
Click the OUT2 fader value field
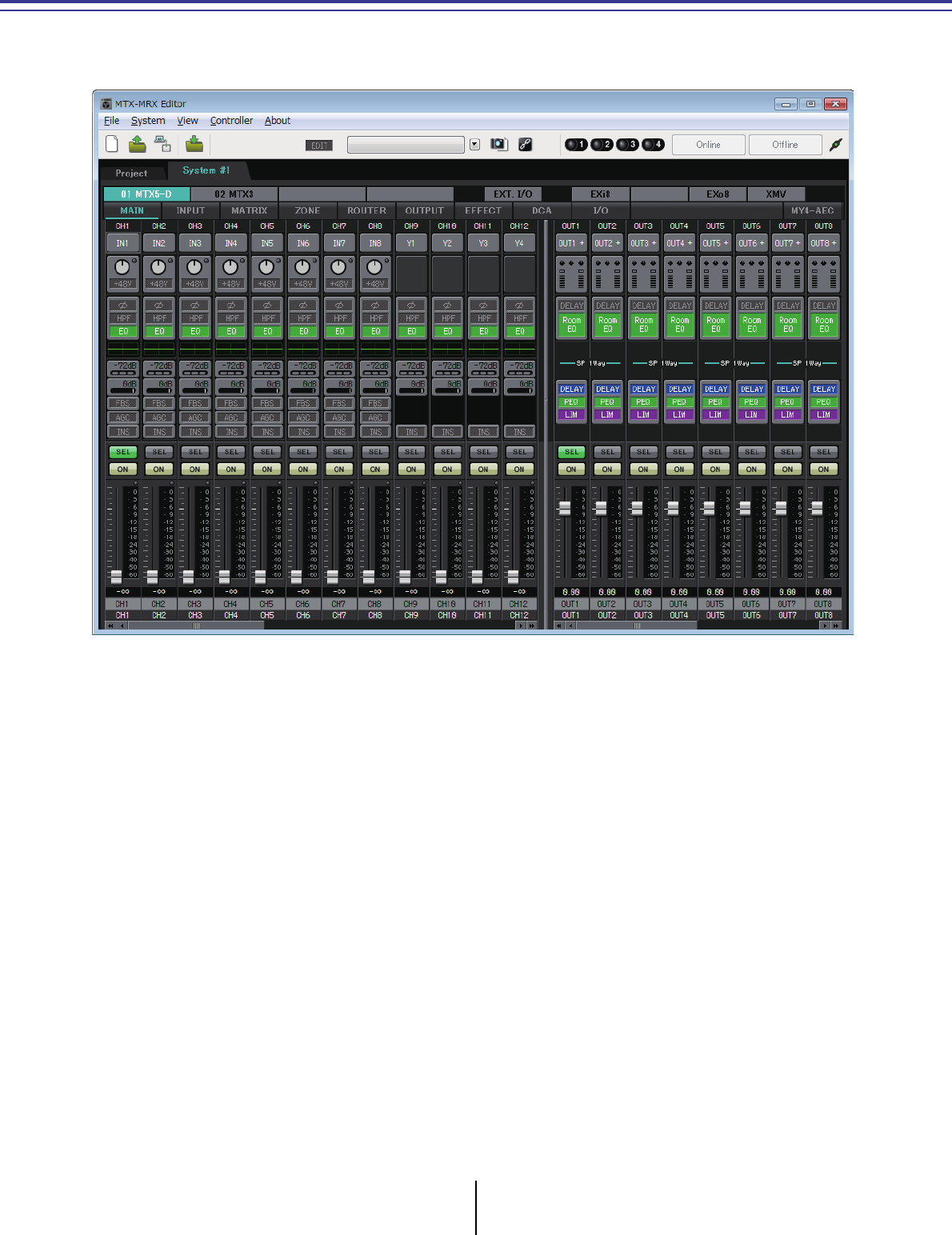pyautogui.click(x=607, y=592)
